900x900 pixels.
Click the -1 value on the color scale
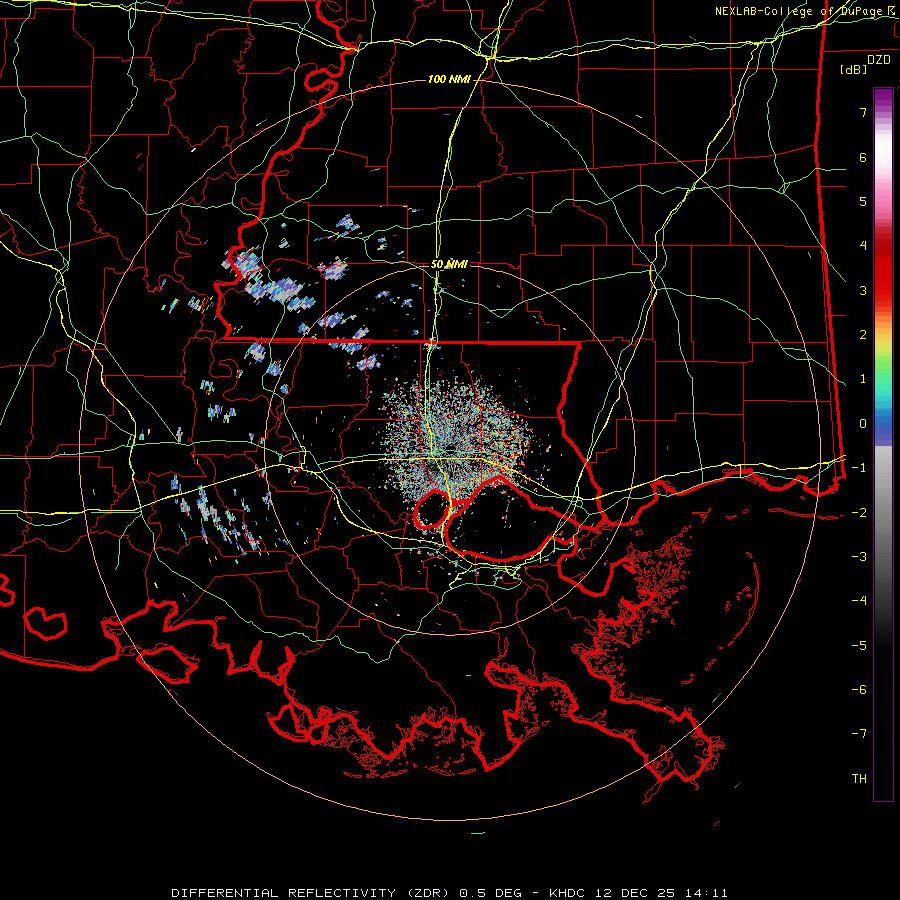coord(859,468)
